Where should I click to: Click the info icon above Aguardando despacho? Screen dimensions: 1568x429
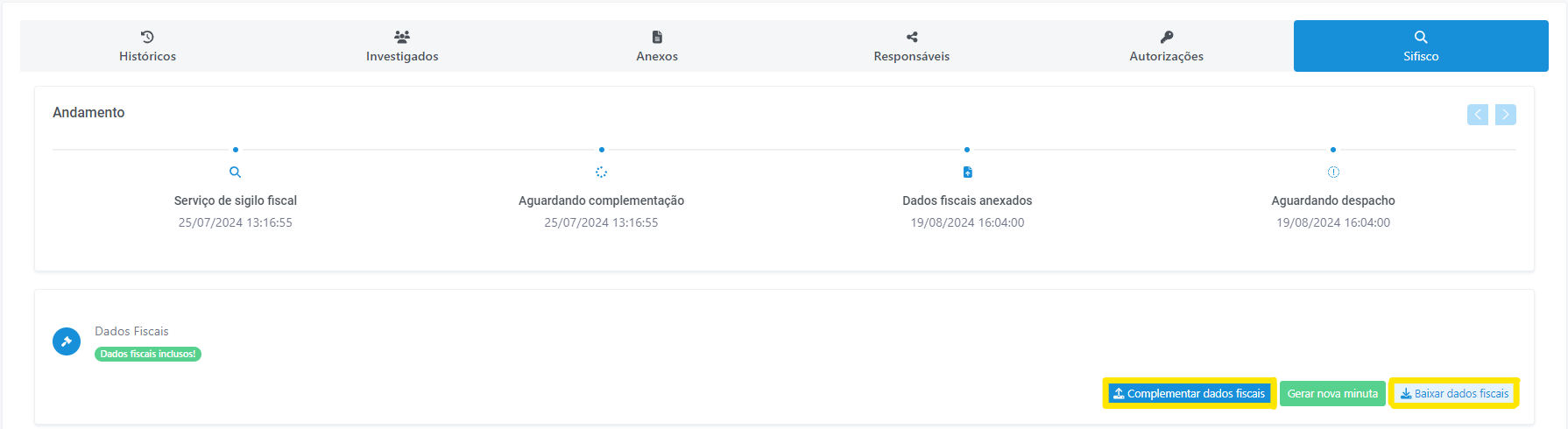[1333, 172]
